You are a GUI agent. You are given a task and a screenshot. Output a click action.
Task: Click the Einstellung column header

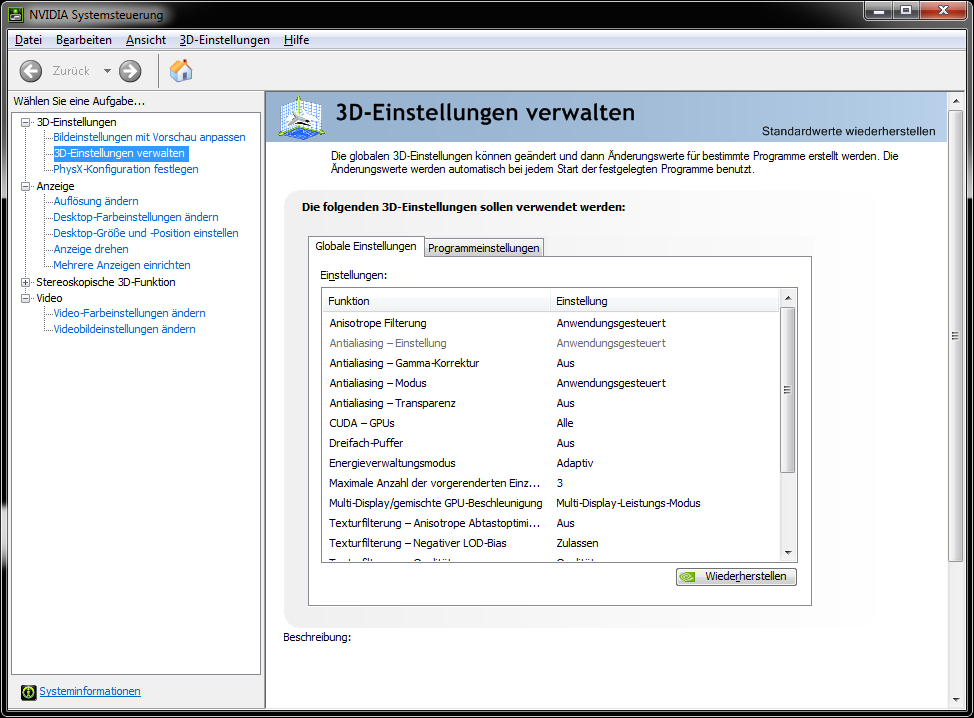(664, 301)
